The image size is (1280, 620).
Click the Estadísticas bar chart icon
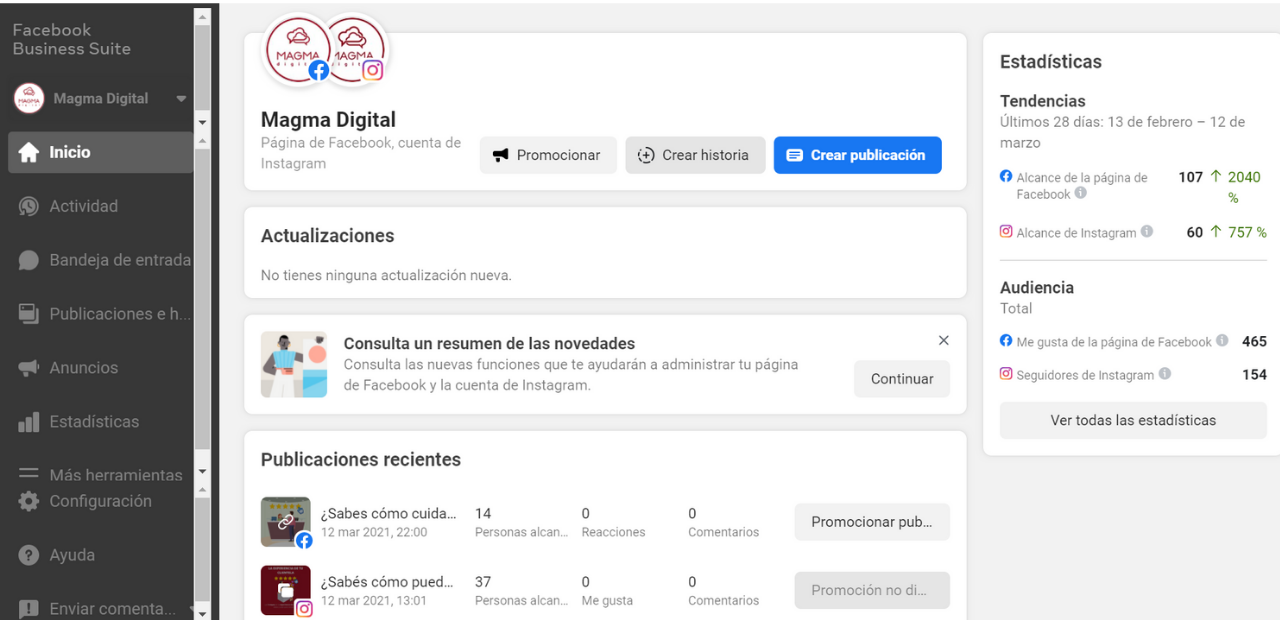click(x=29, y=422)
